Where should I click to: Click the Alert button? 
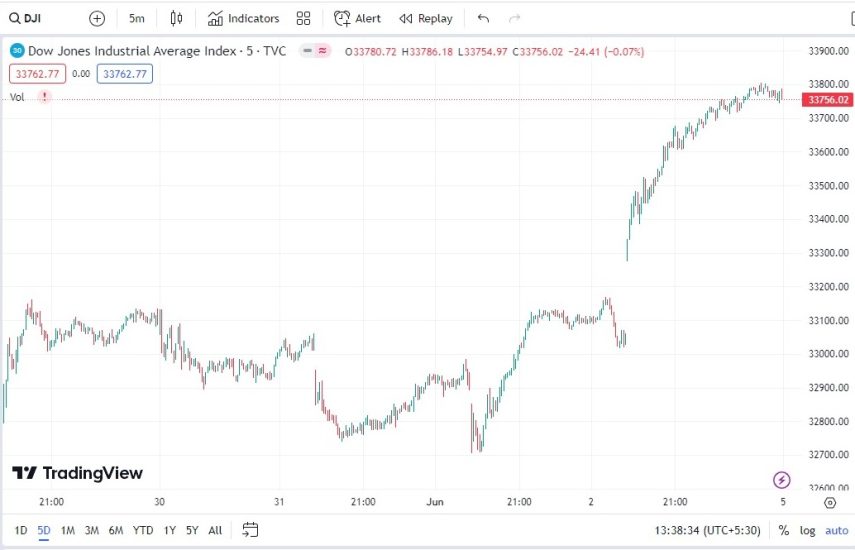tap(358, 18)
